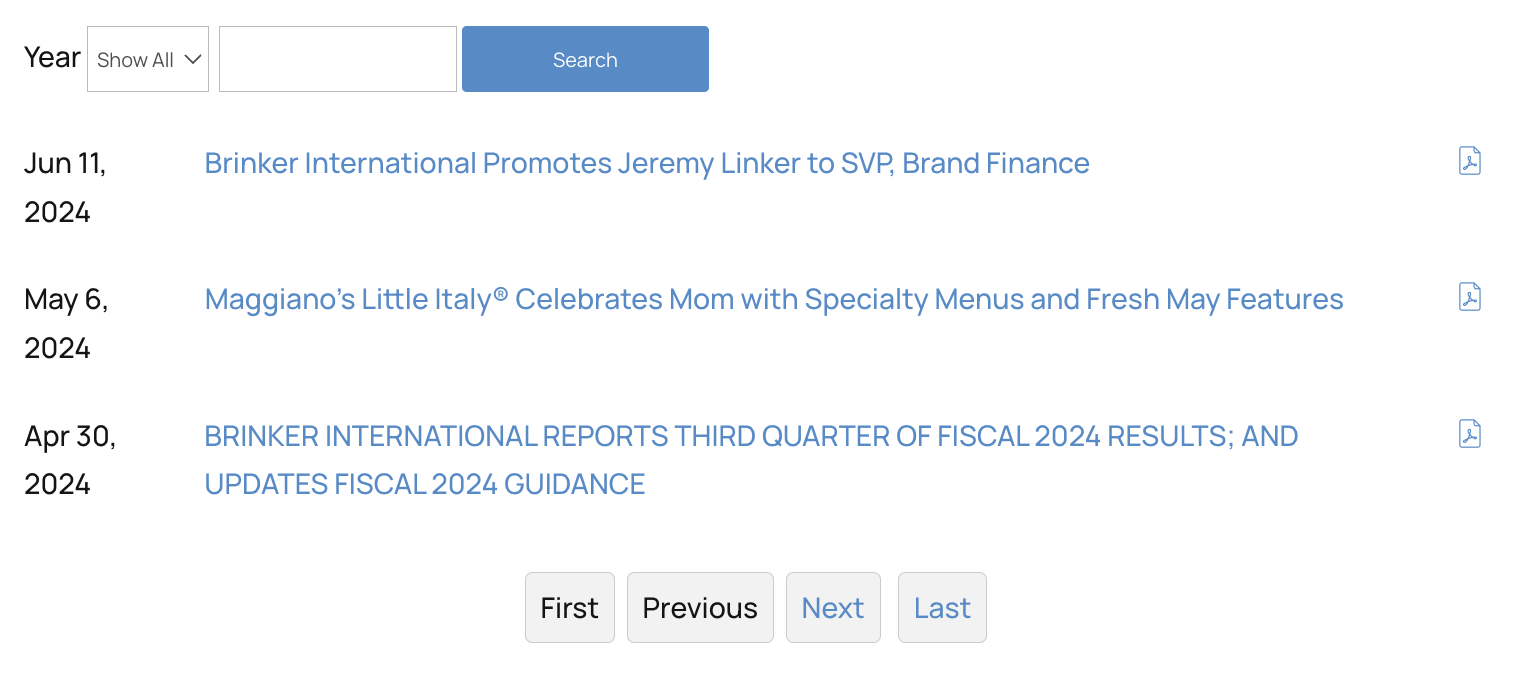Download PDF for Maggiano's Celebrates Mom release
This screenshot has height=689, width=1514.
pos(1469,297)
